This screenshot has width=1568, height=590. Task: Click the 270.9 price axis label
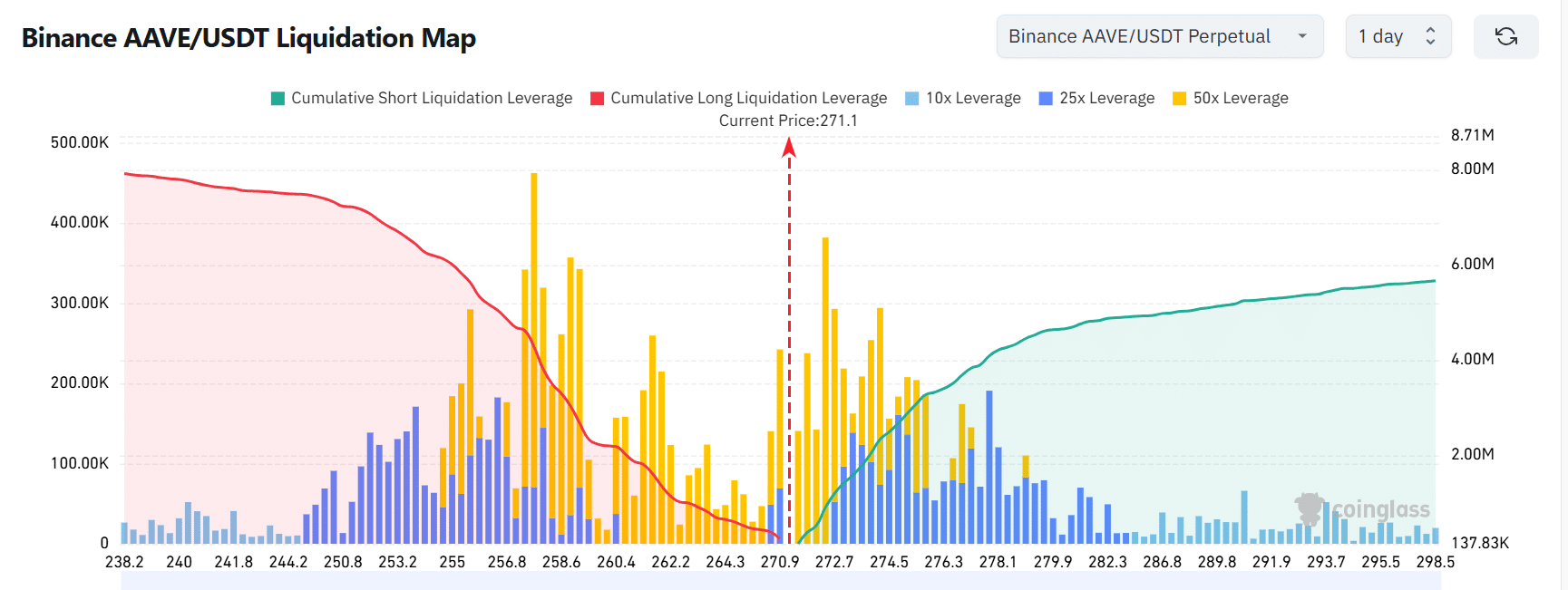[x=780, y=562]
